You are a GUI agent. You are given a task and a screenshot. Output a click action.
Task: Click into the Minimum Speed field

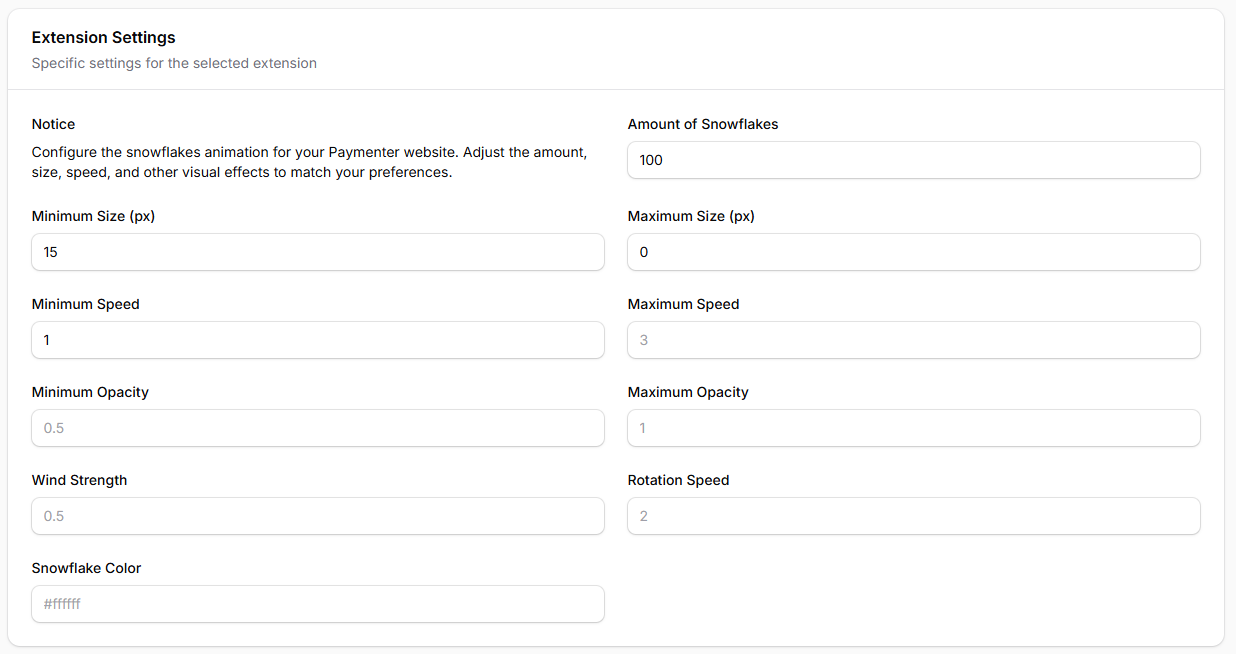(x=317, y=340)
